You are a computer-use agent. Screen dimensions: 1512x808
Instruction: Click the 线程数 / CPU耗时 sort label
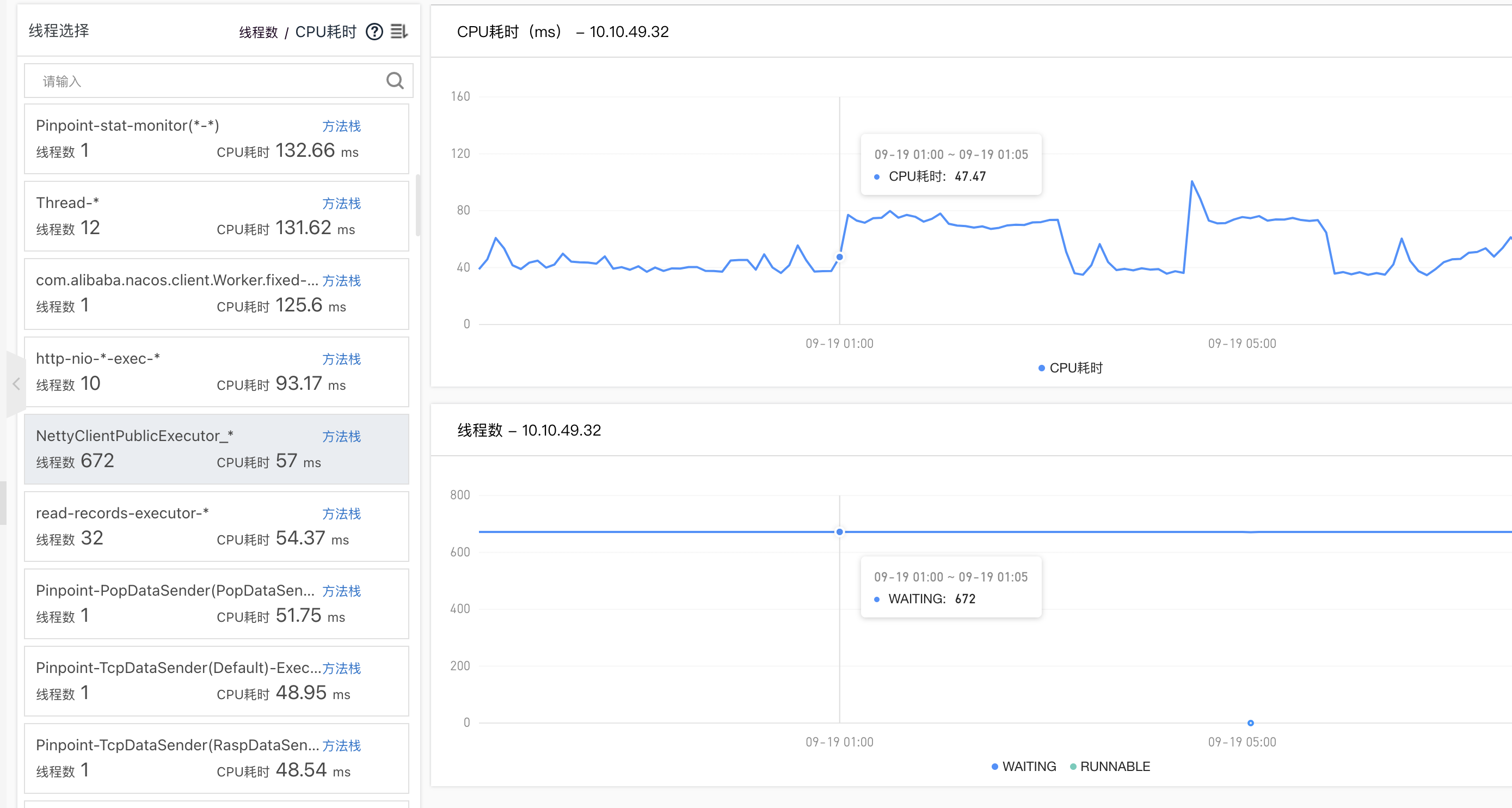tap(298, 32)
